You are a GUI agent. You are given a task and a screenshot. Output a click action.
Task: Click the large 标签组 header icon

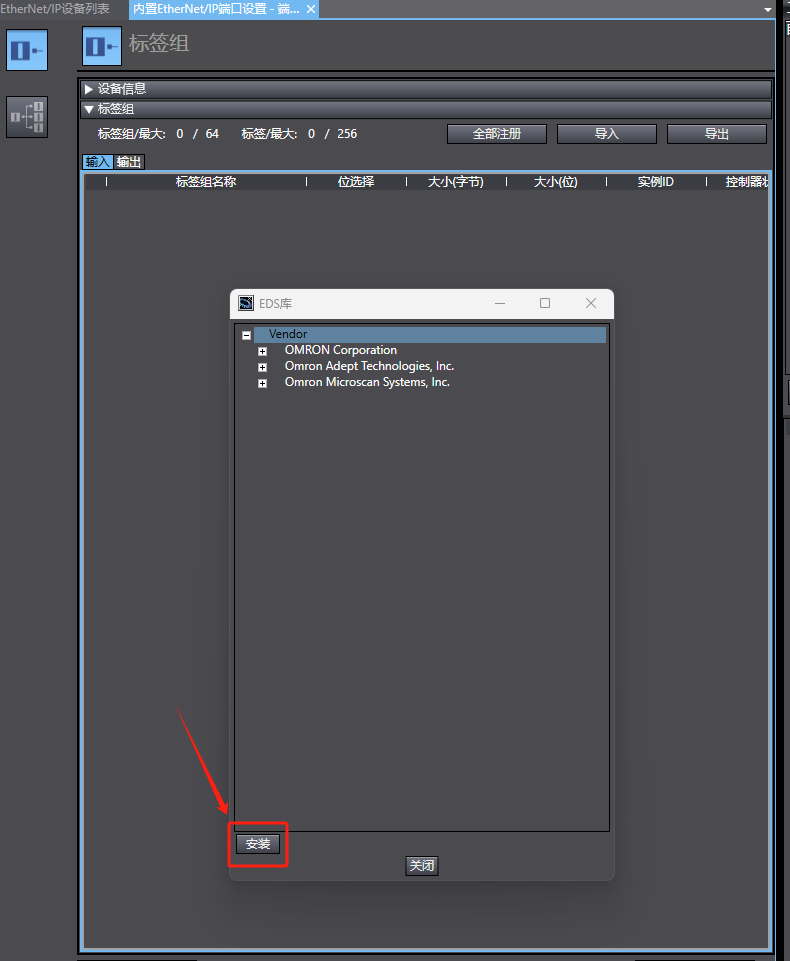click(x=102, y=46)
